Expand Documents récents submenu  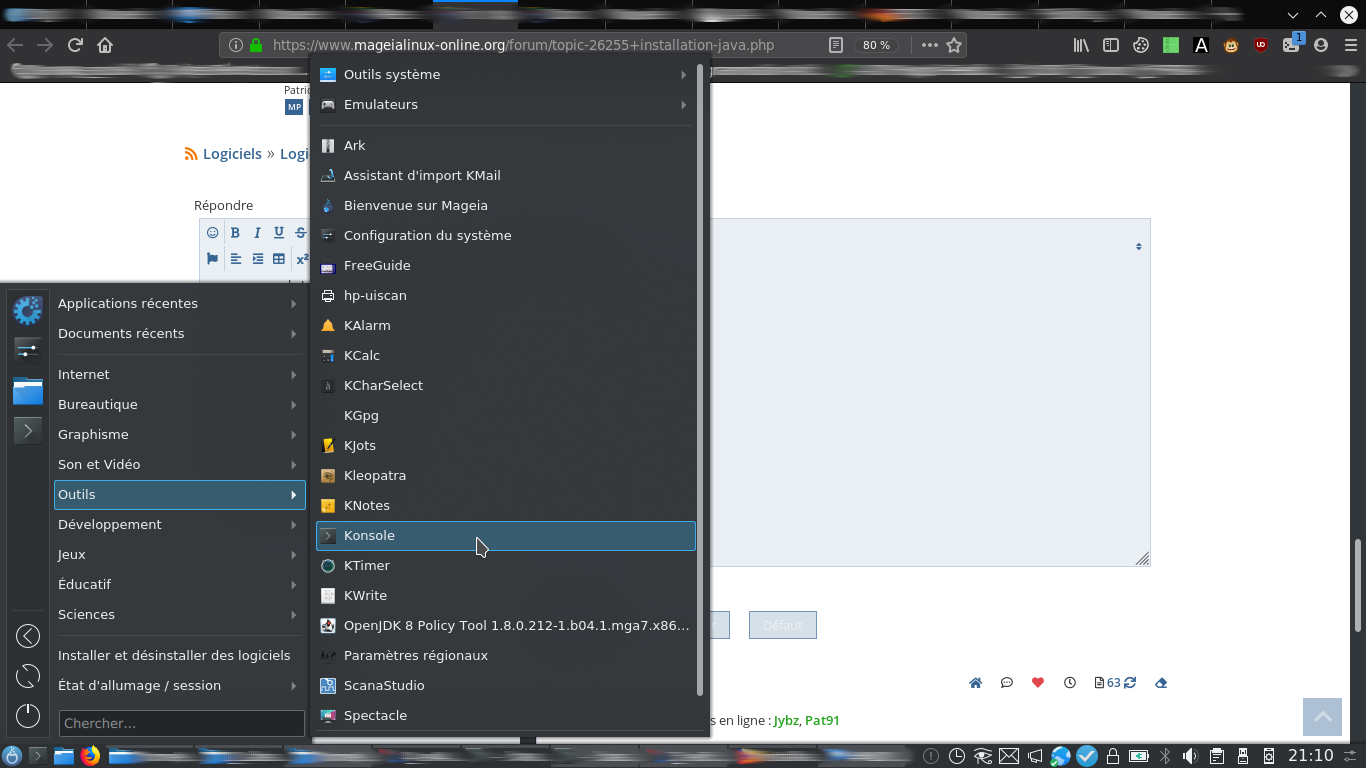click(x=179, y=333)
